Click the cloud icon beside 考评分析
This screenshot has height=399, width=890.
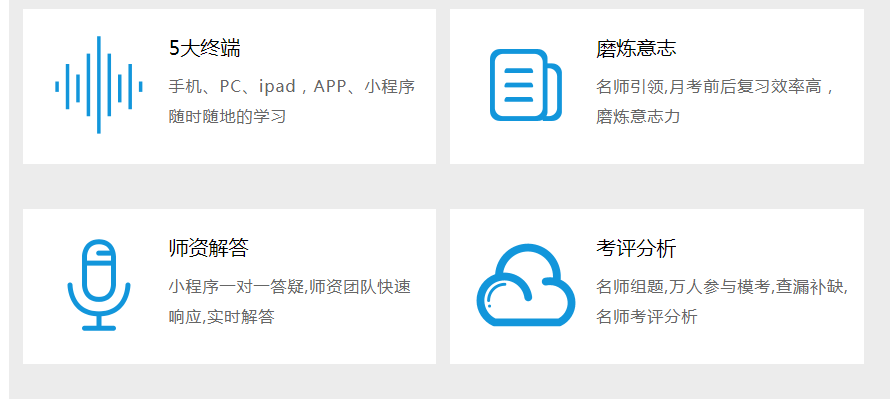(x=526, y=285)
